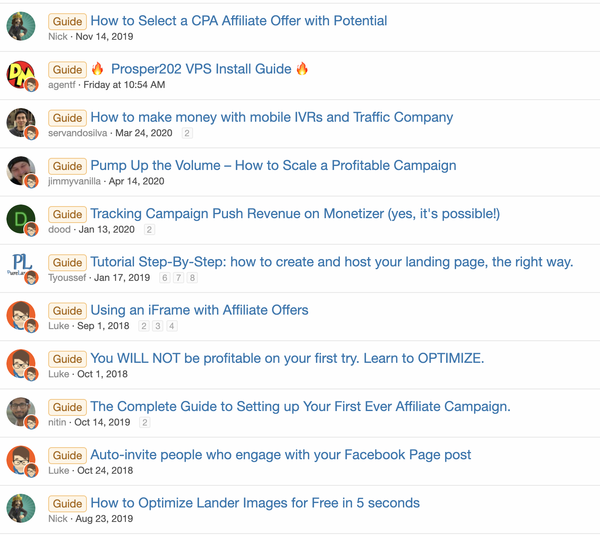Go to page 2 of the mobile IVRs thread
The image size is (600, 536).
[x=187, y=133]
